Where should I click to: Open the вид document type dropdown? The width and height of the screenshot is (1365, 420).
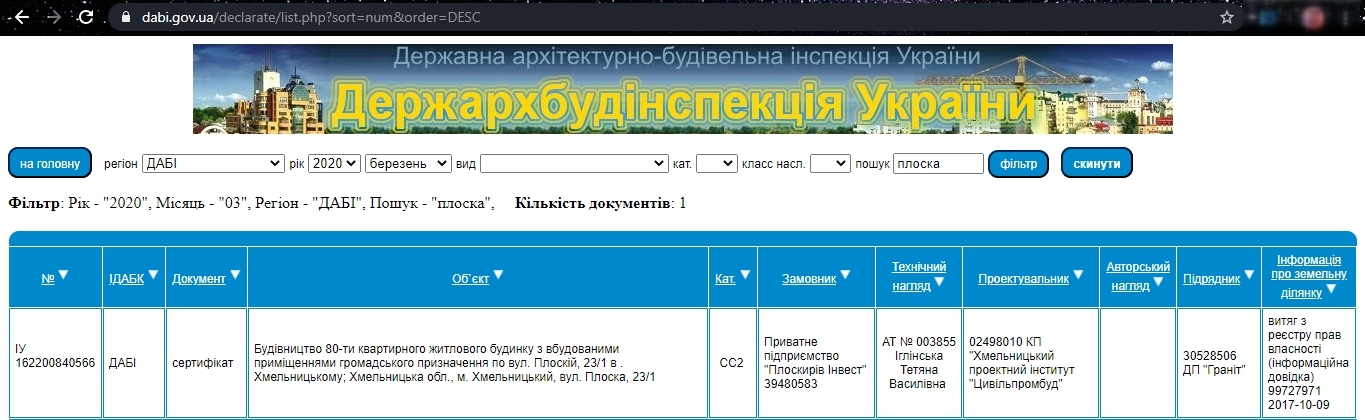point(574,163)
